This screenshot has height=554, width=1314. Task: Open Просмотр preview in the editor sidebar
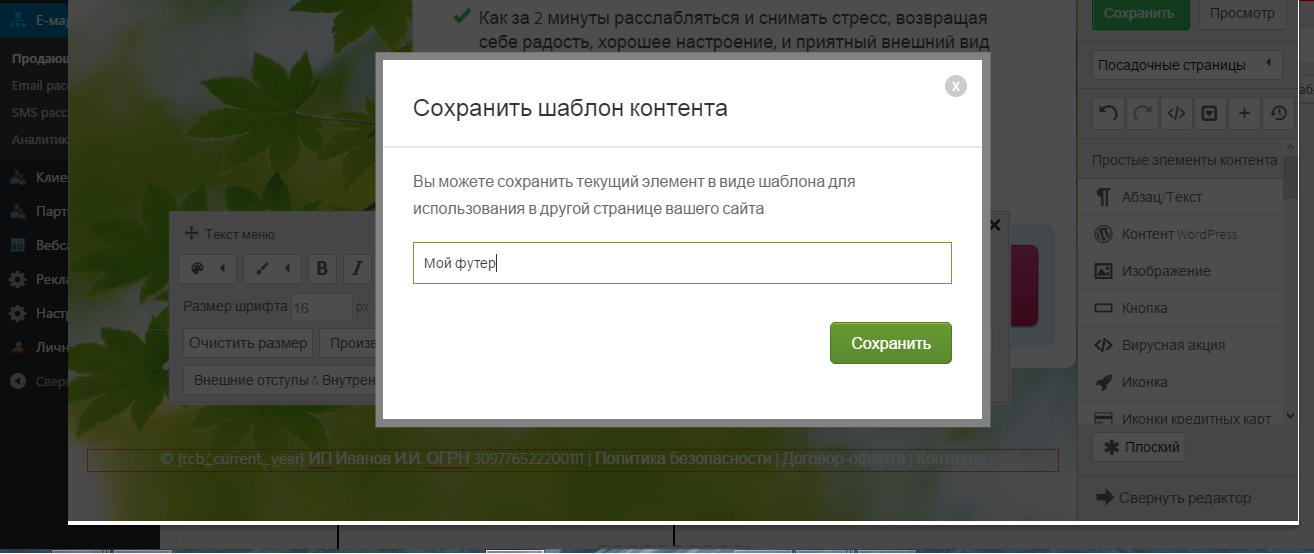(1241, 14)
